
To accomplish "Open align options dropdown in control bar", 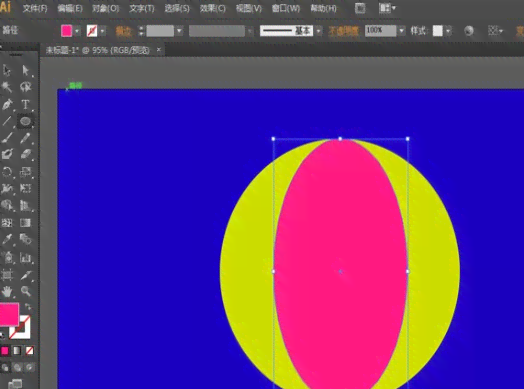I will [x=495, y=31].
